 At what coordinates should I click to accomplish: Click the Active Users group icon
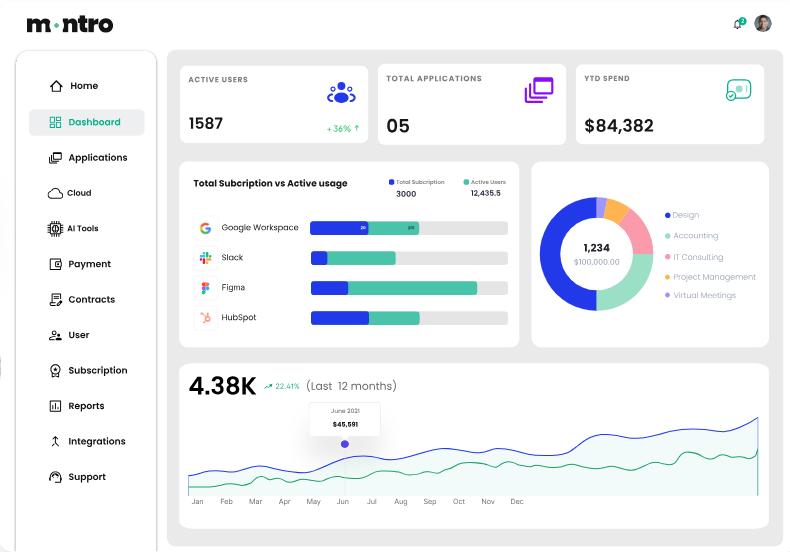point(341,93)
